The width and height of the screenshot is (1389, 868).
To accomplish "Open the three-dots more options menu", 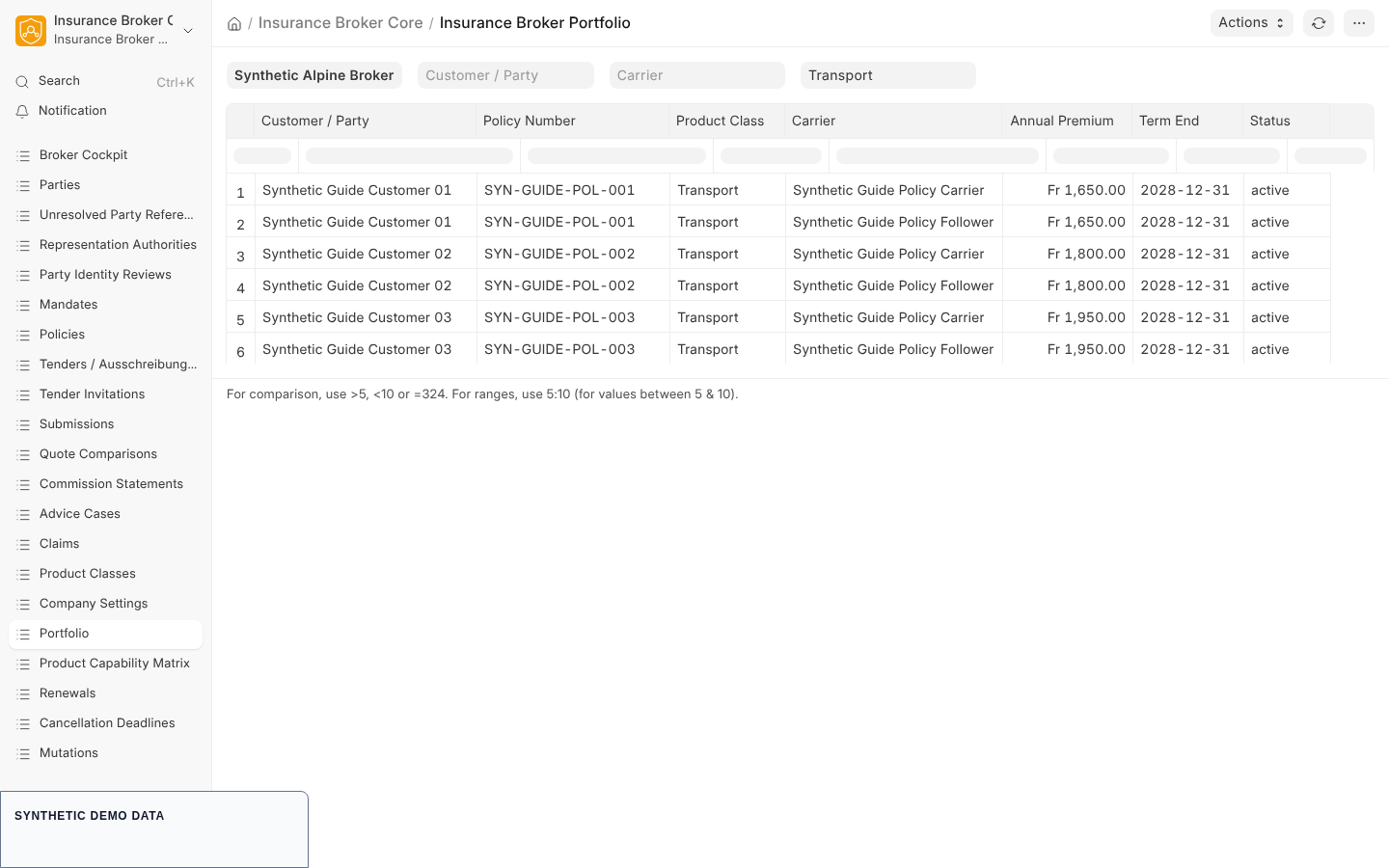I will [x=1359, y=23].
